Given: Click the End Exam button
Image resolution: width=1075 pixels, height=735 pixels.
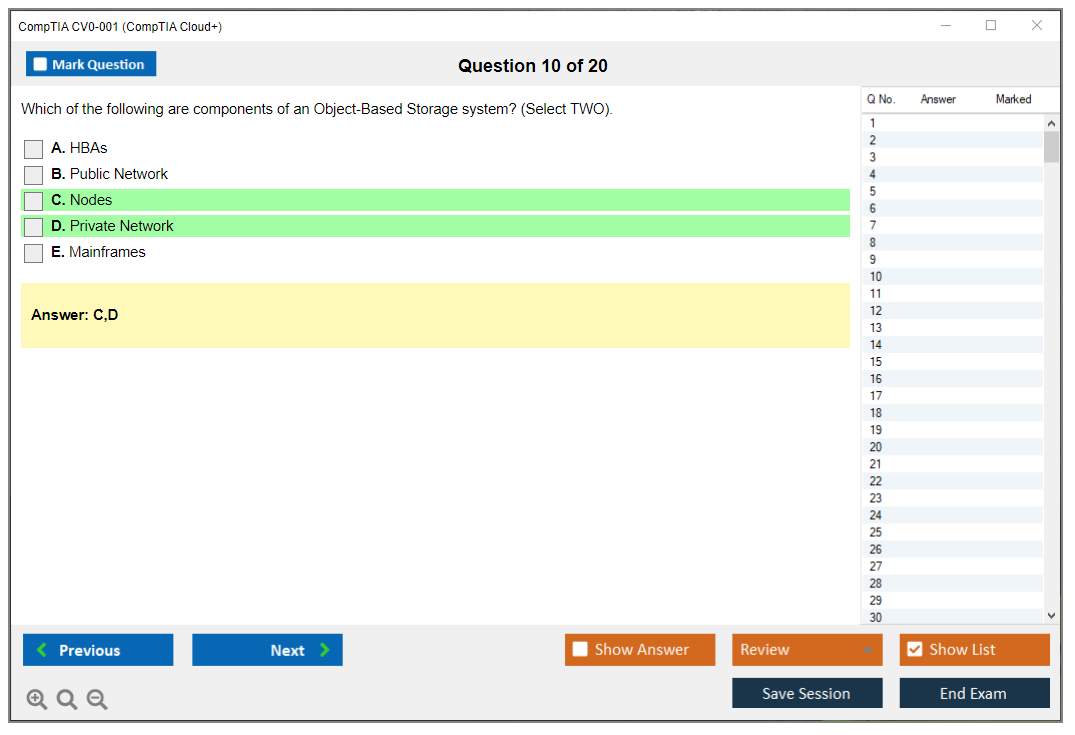Looking at the screenshot, I should [973, 693].
